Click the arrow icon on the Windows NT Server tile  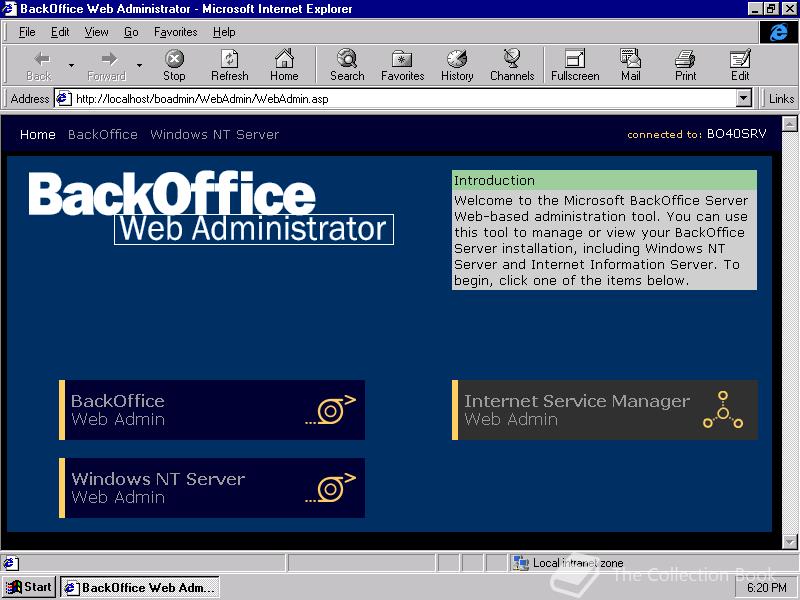(x=331, y=488)
